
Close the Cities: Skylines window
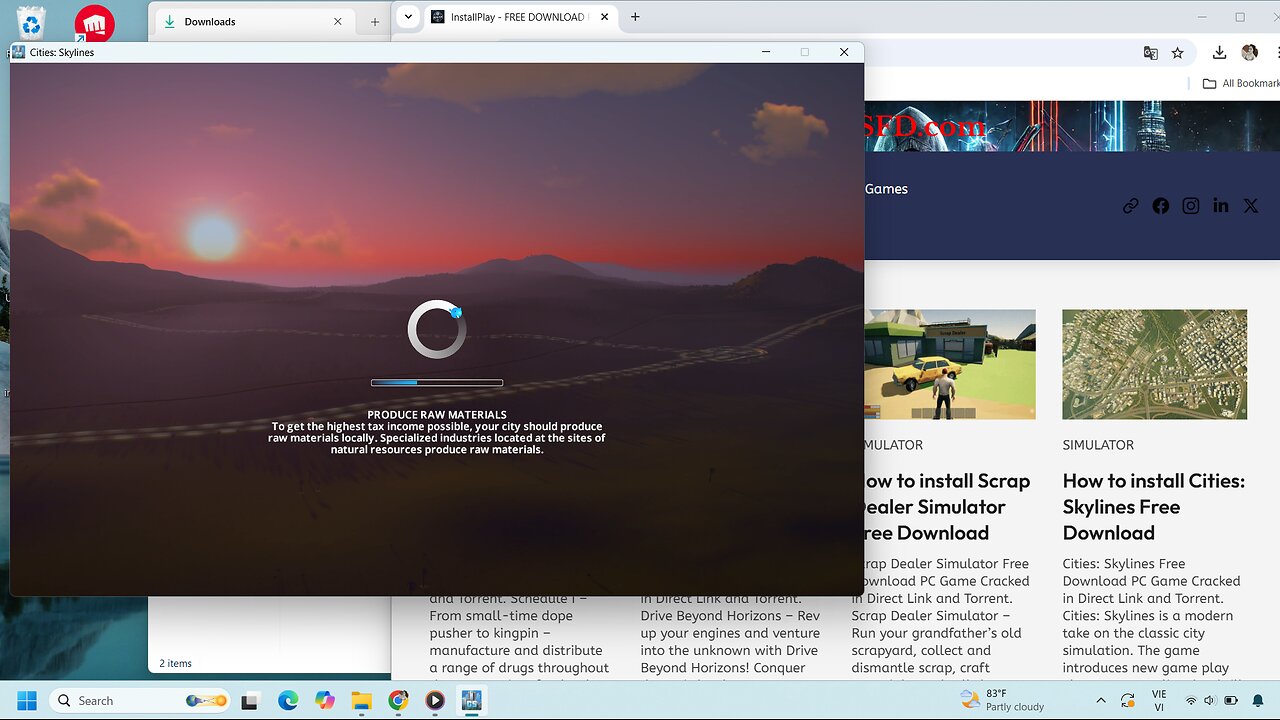point(844,52)
